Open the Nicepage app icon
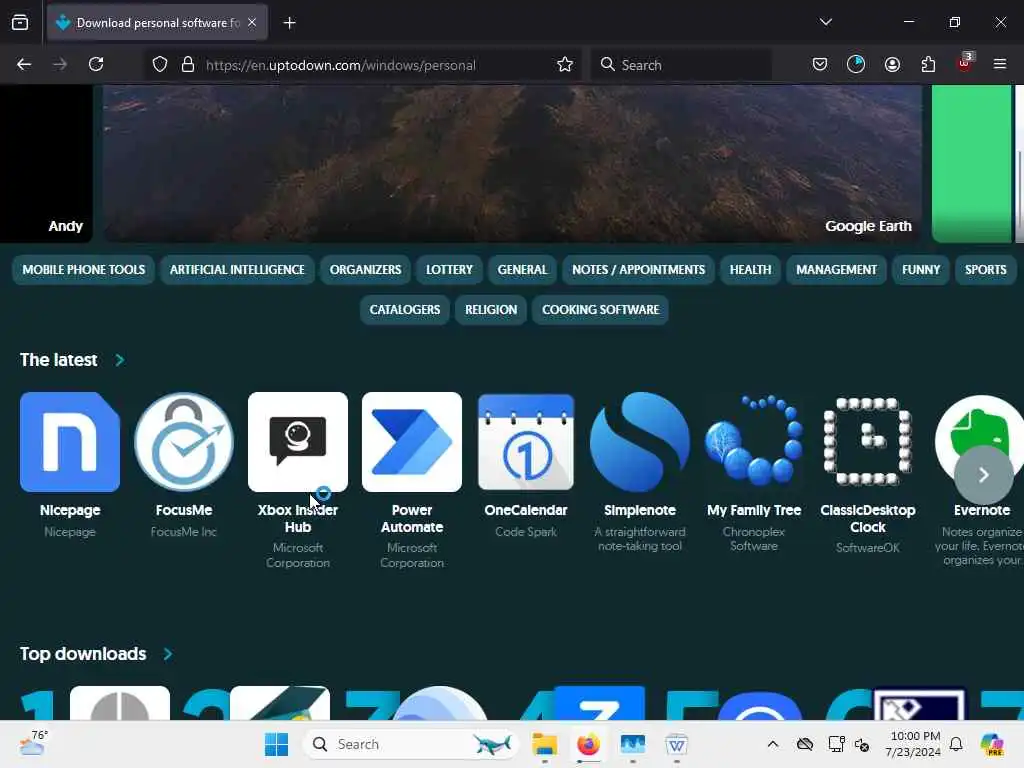The width and height of the screenshot is (1024, 768). (70, 442)
